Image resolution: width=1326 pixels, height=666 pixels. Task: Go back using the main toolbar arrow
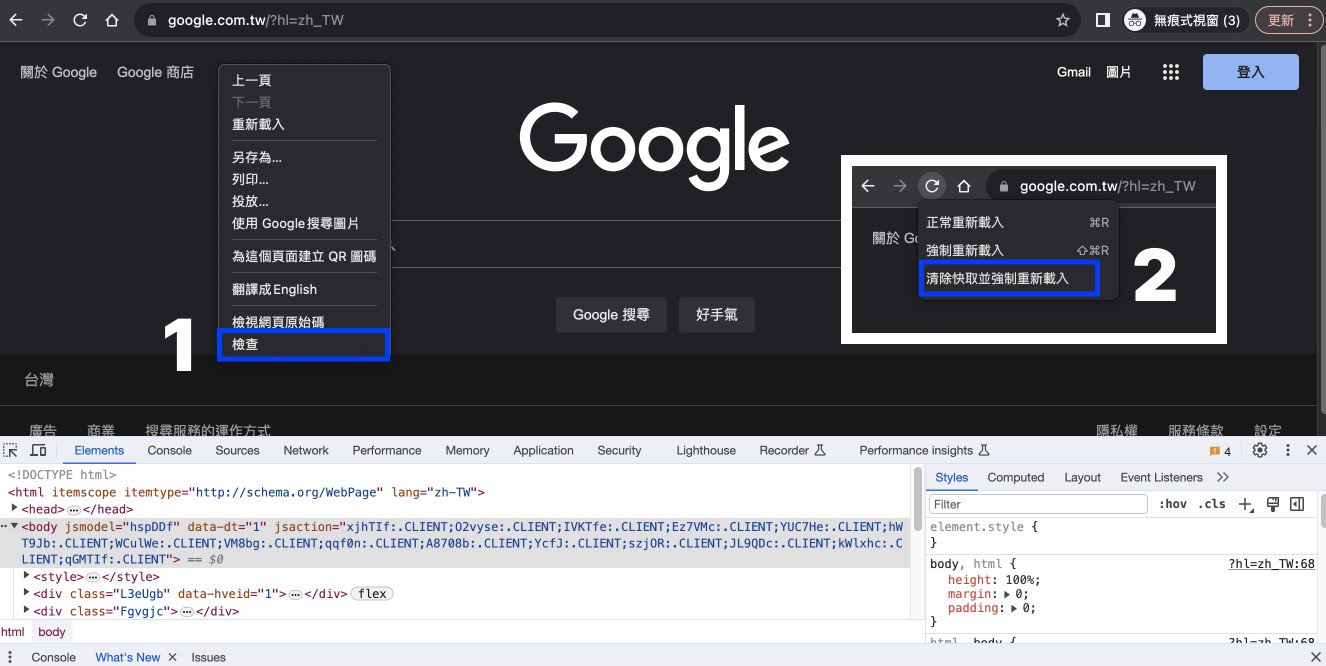pos(16,20)
